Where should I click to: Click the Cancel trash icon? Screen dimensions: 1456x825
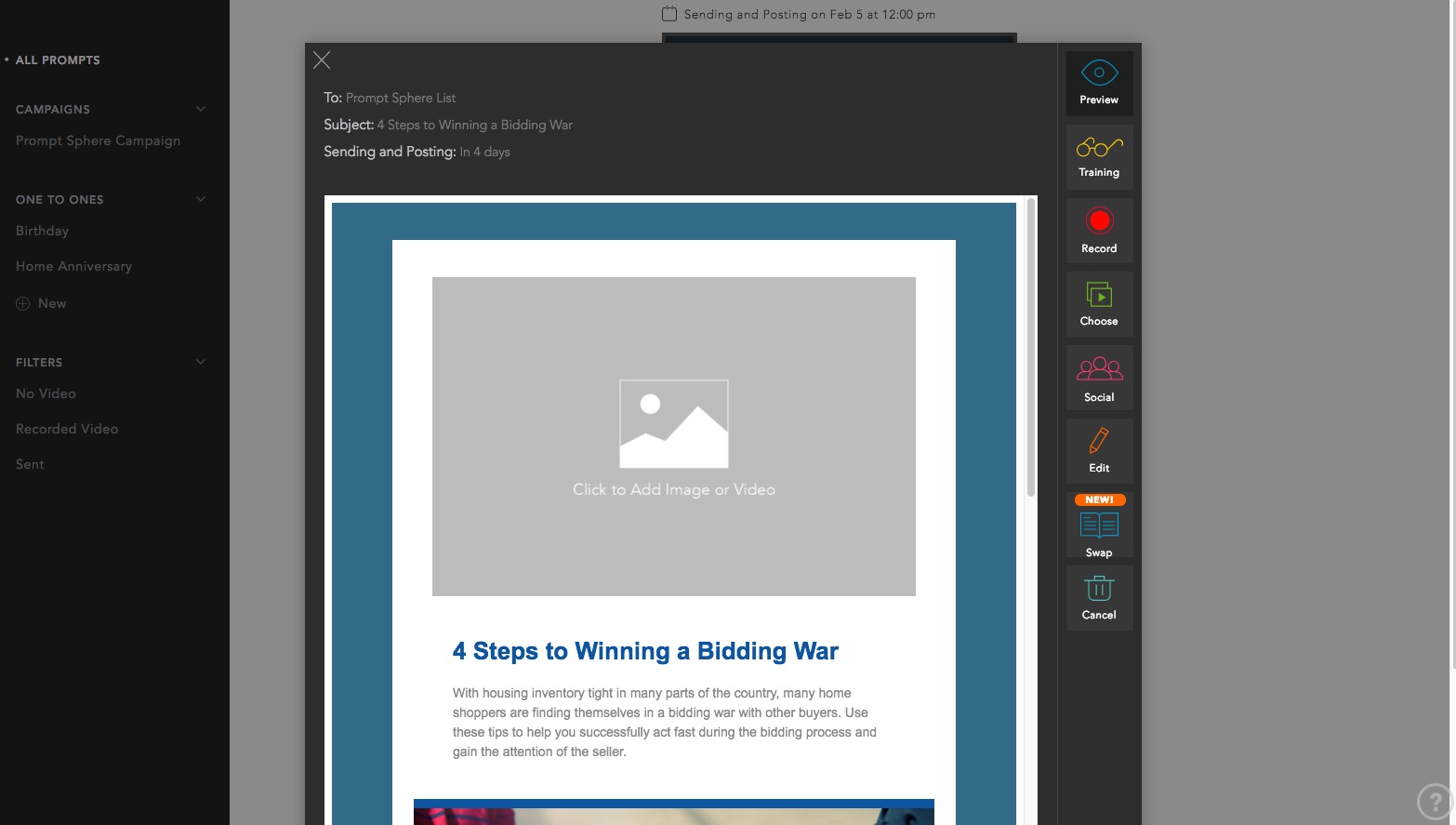1099,589
